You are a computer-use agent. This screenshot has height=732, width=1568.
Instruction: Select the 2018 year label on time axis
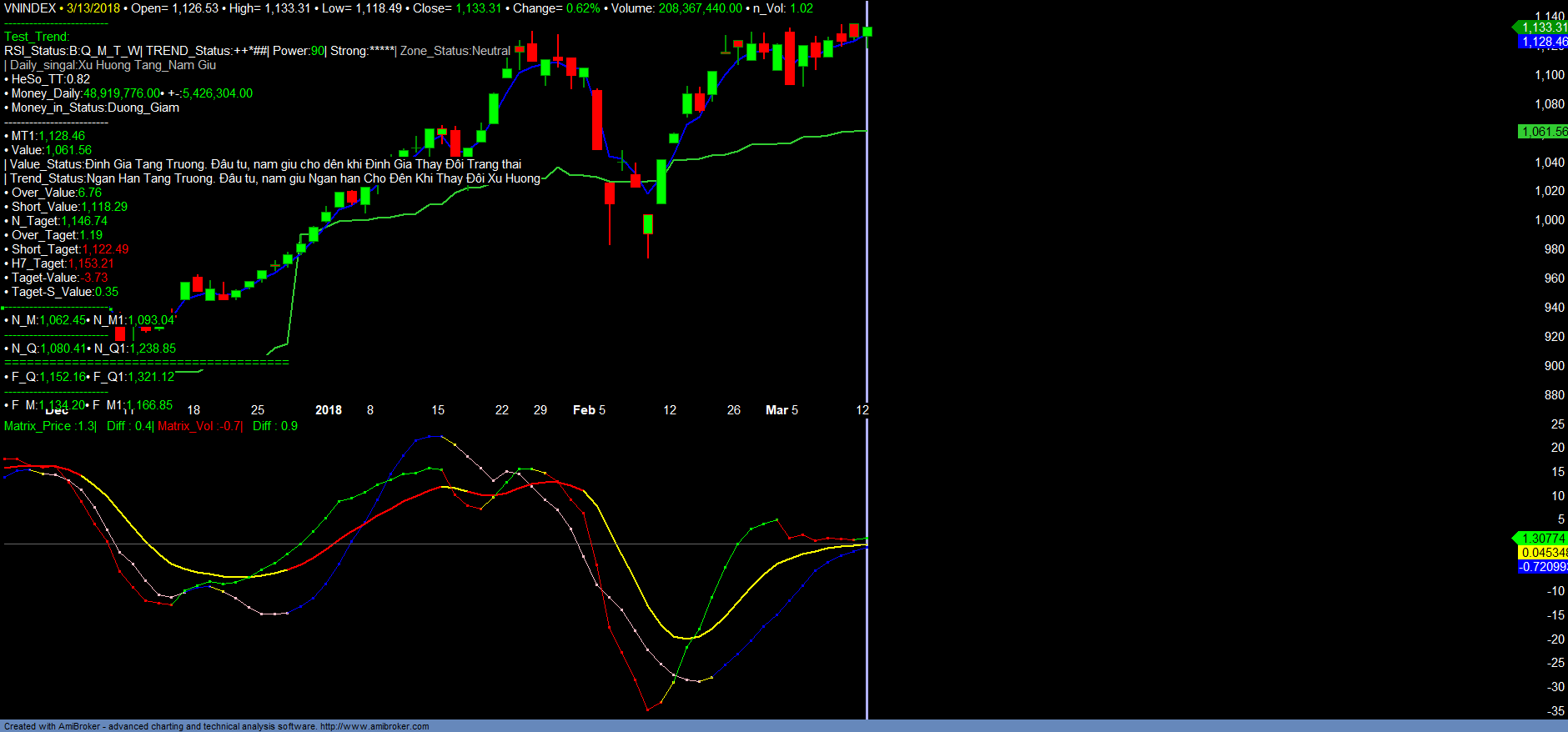point(329,410)
